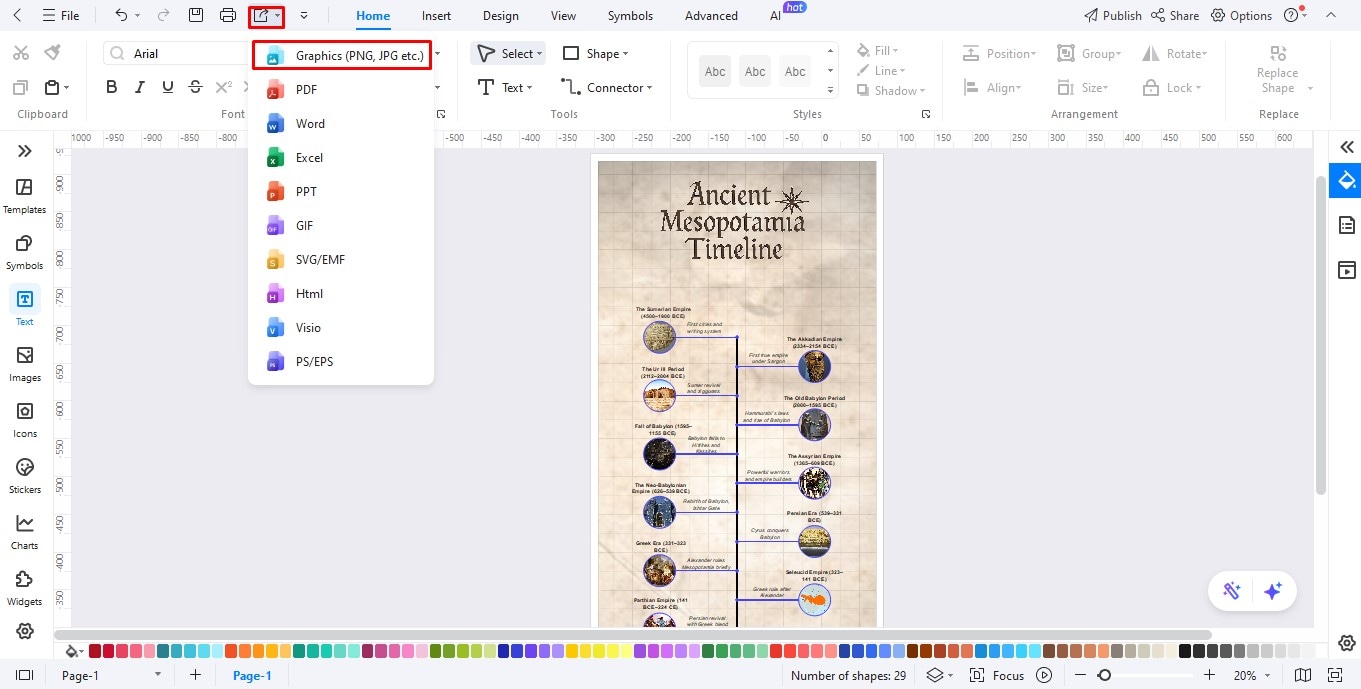Add a new page with plus button
Screen dimensions: 1361x689
195,675
